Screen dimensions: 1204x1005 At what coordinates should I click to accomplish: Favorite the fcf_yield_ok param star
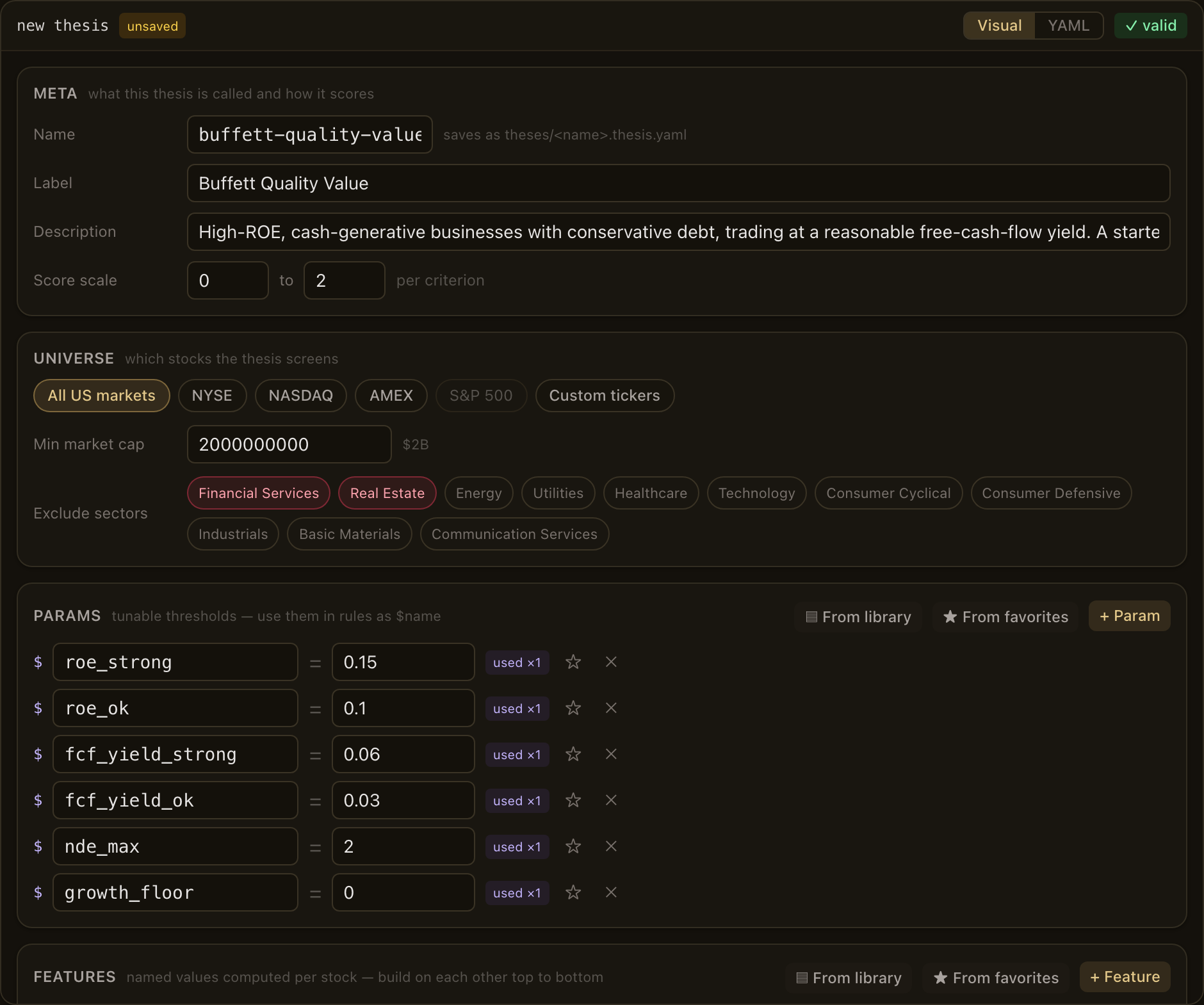coord(573,800)
